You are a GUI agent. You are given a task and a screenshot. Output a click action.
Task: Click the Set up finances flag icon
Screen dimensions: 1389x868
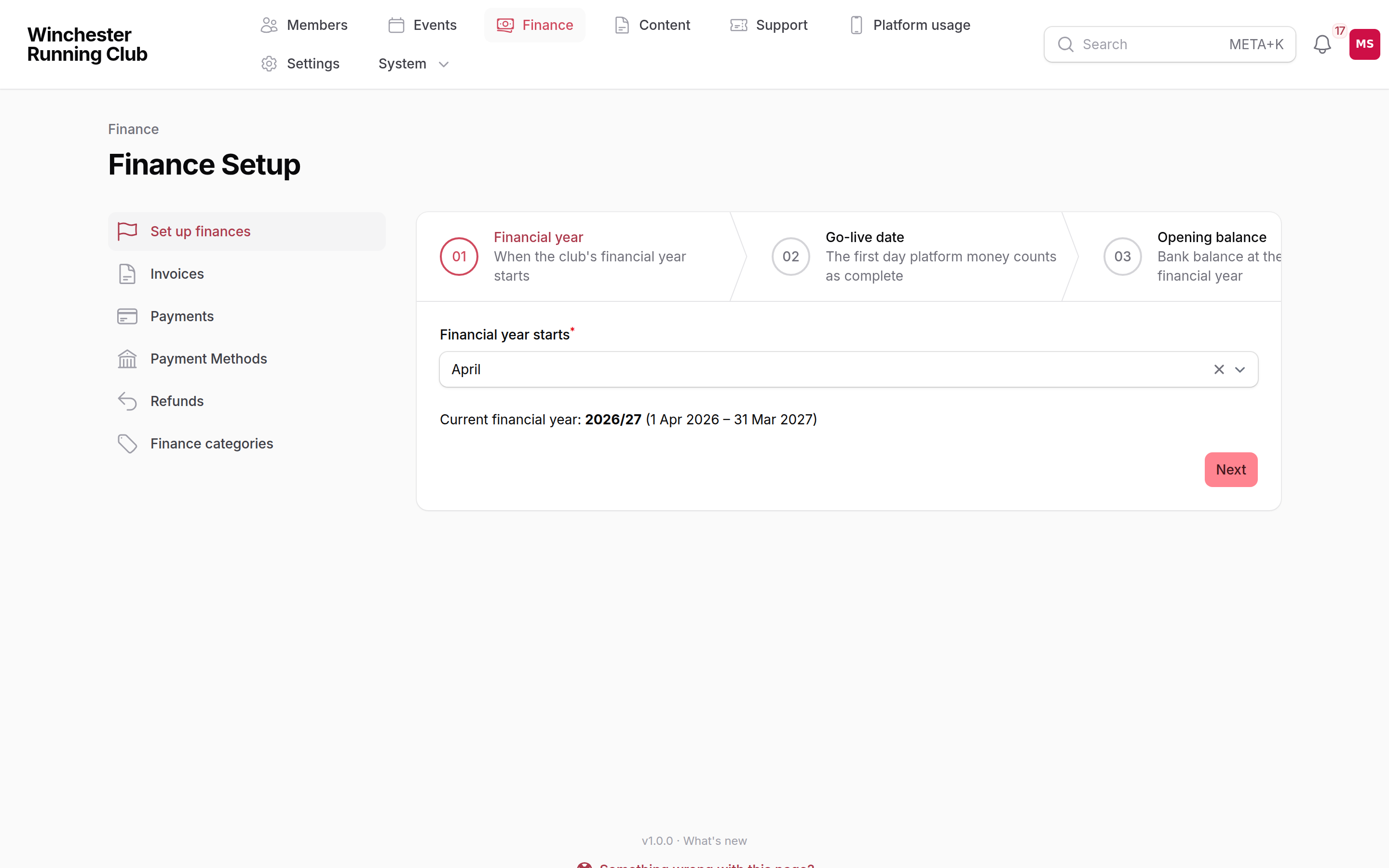pos(127,231)
